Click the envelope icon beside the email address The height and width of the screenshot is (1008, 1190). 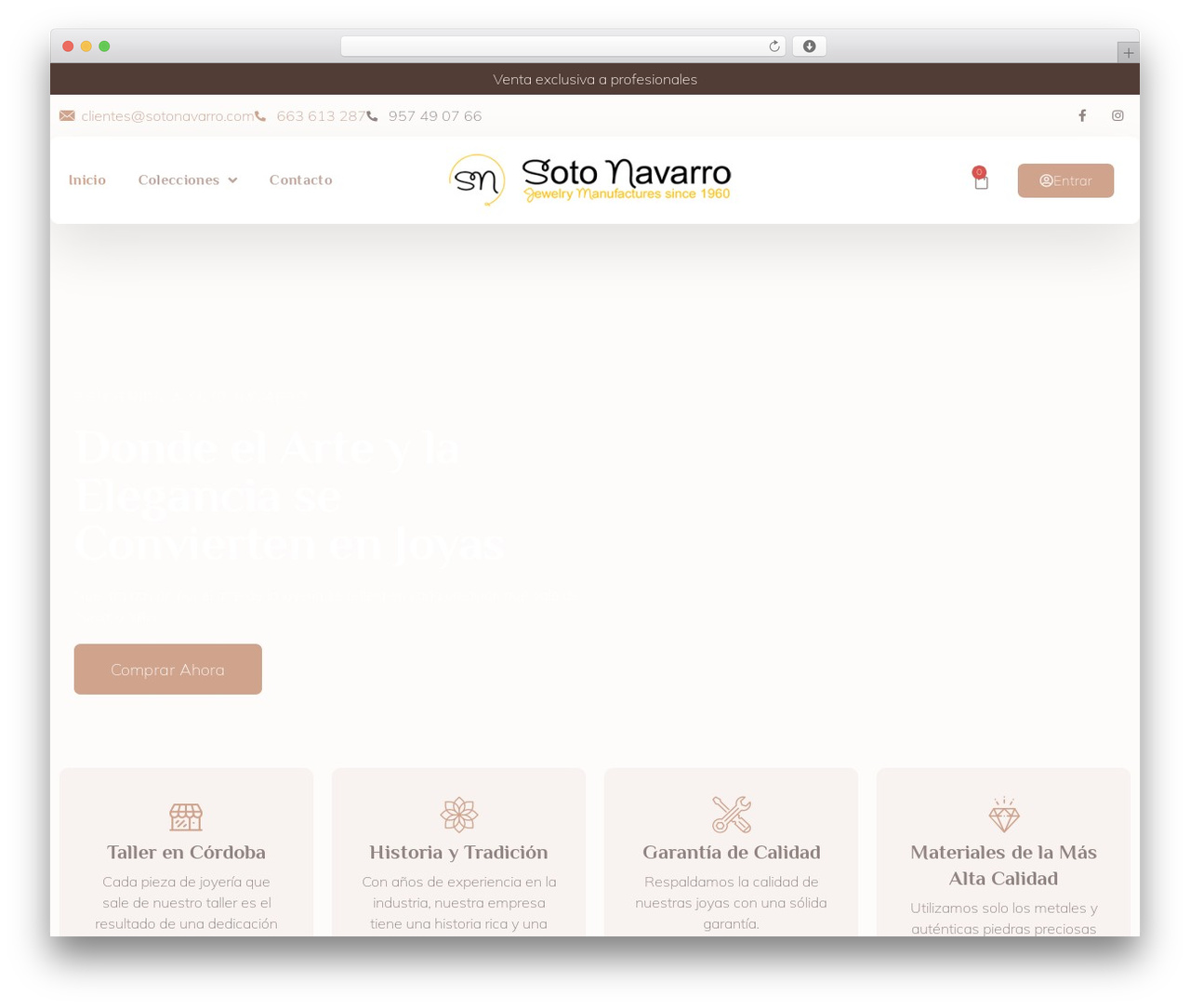pos(67,116)
